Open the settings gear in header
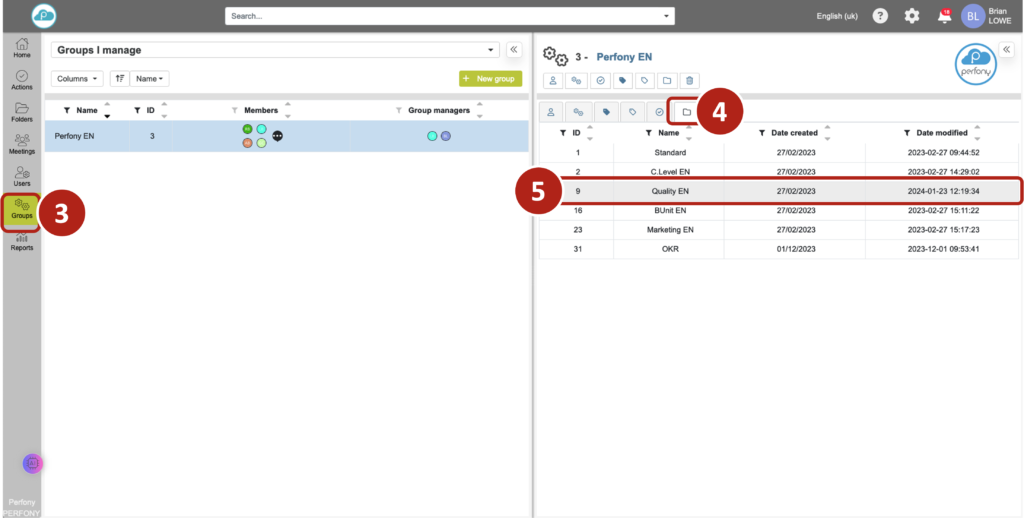The image size is (1024, 518). [911, 16]
